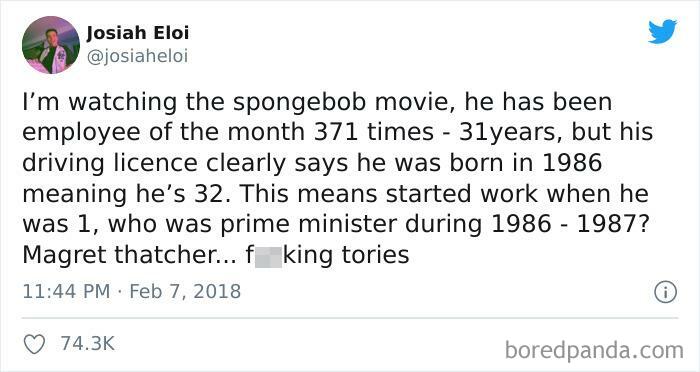Click the 74.3K likes count

tap(88, 343)
